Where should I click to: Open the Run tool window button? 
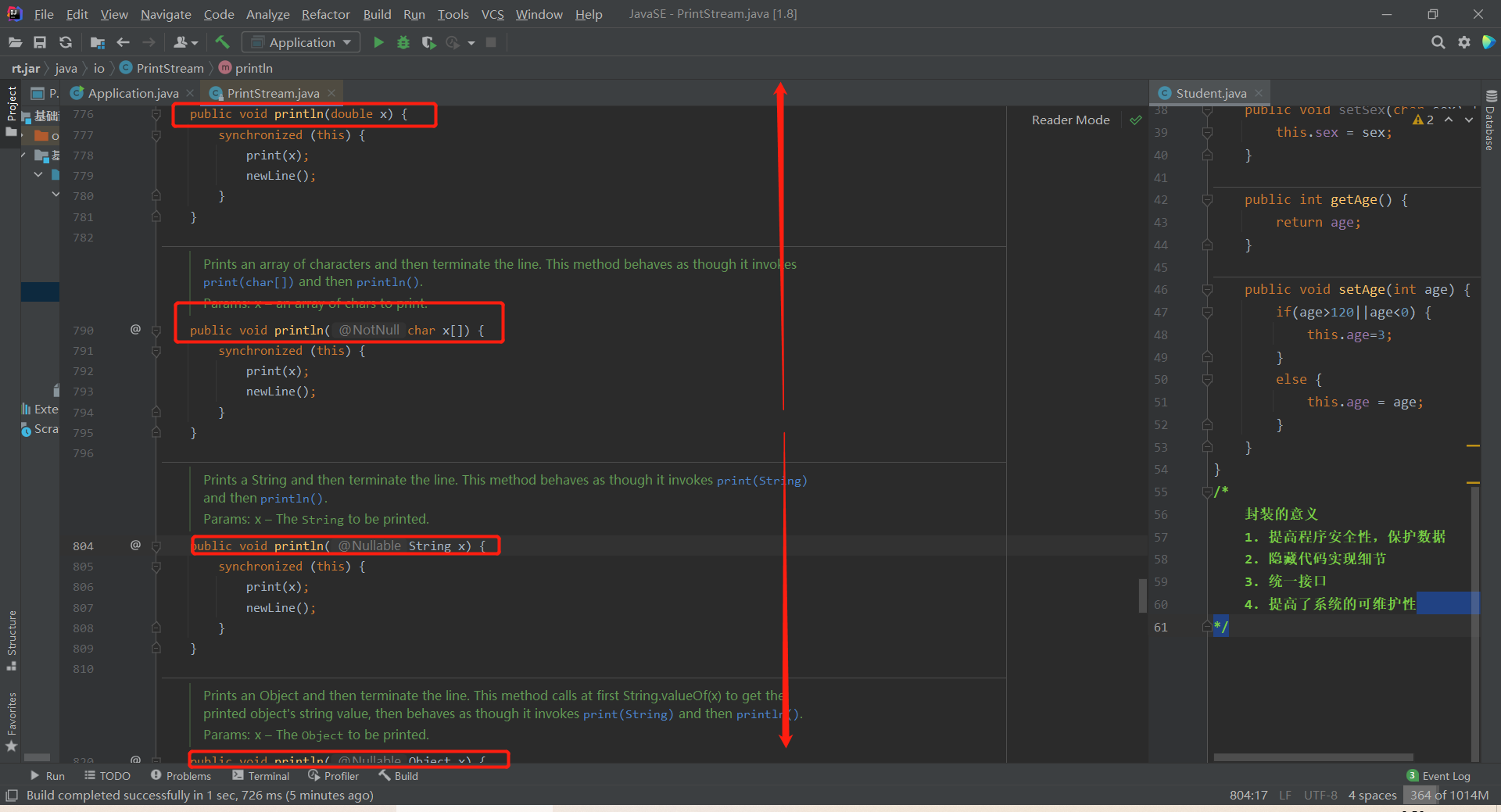(47, 776)
